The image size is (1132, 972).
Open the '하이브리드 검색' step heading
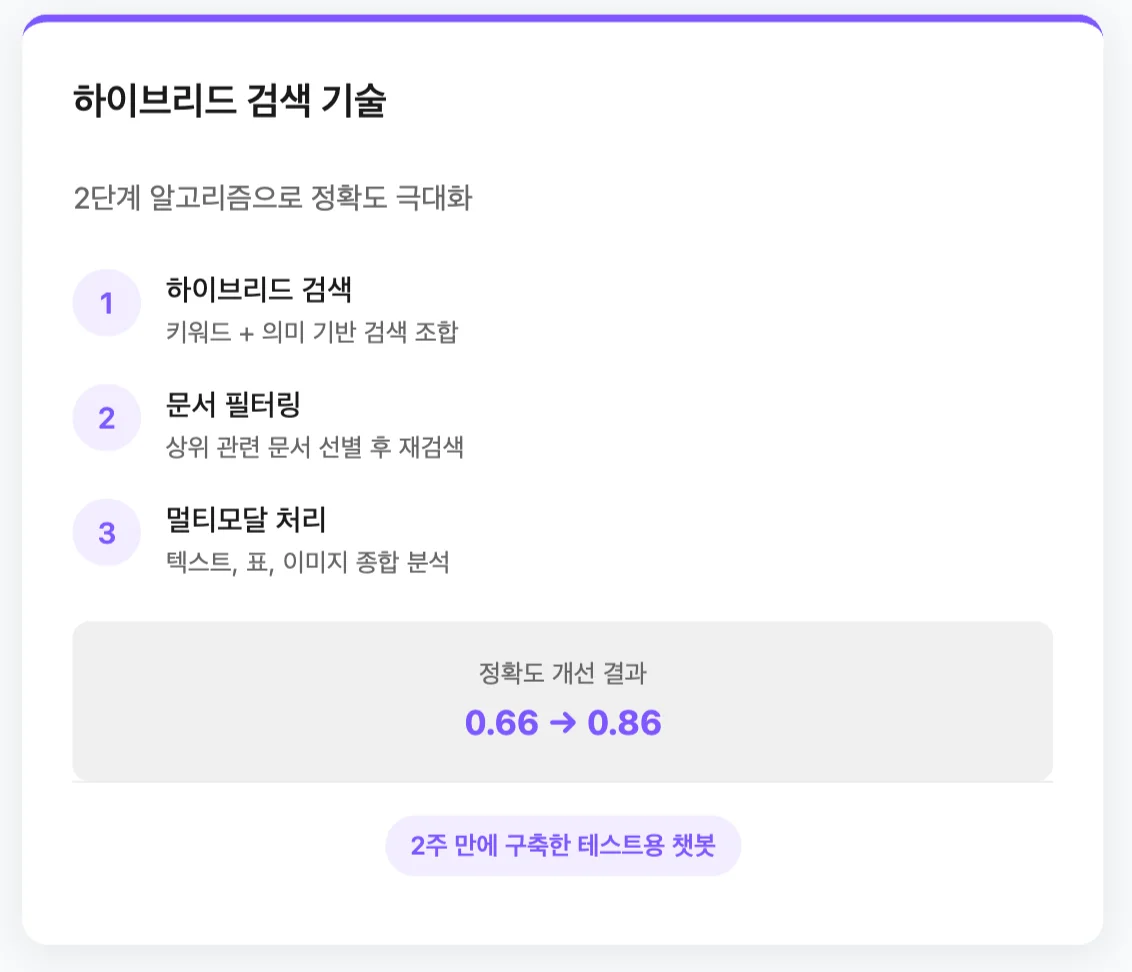coord(258,289)
